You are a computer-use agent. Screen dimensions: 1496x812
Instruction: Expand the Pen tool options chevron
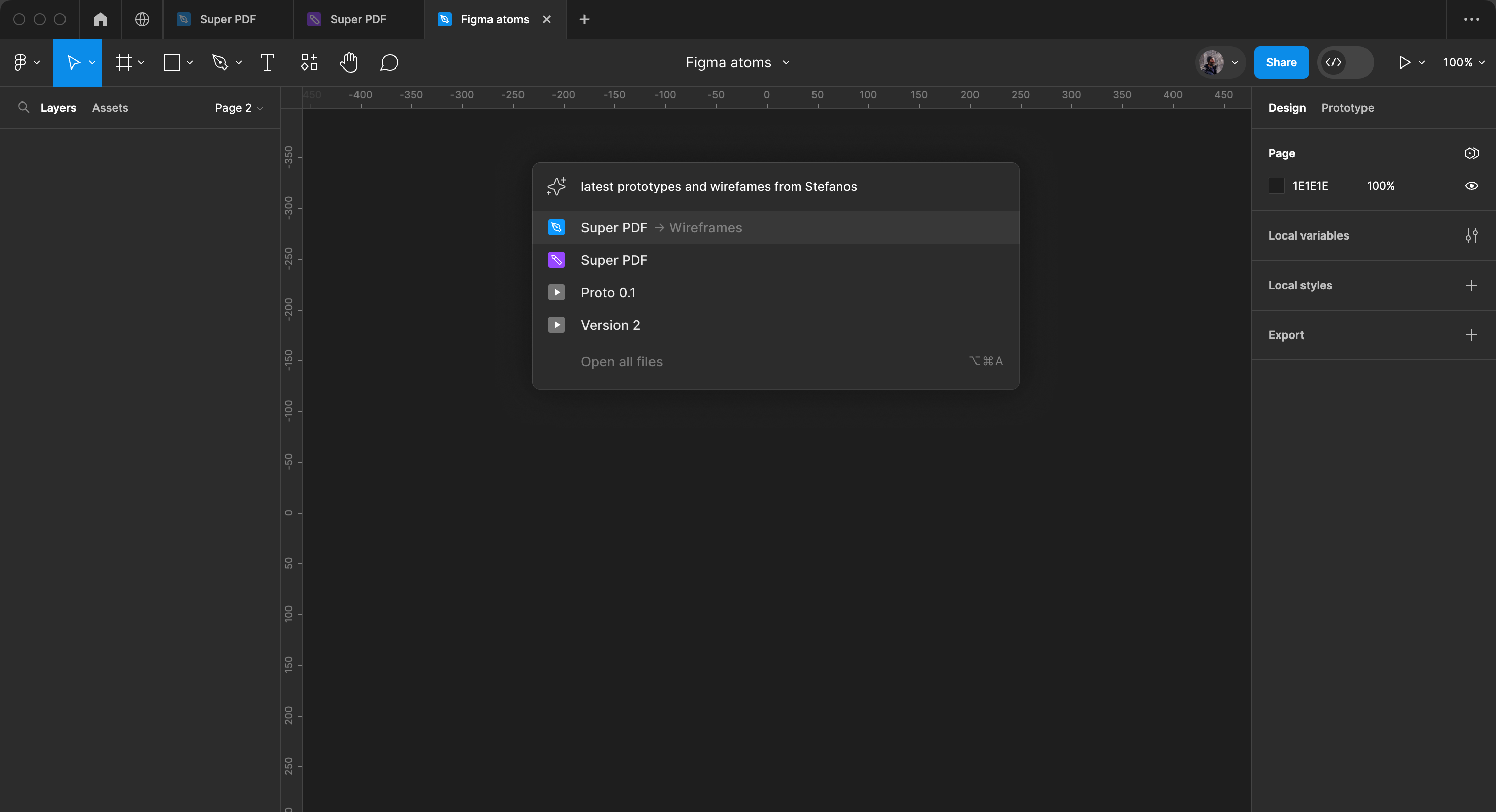[239, 63]
